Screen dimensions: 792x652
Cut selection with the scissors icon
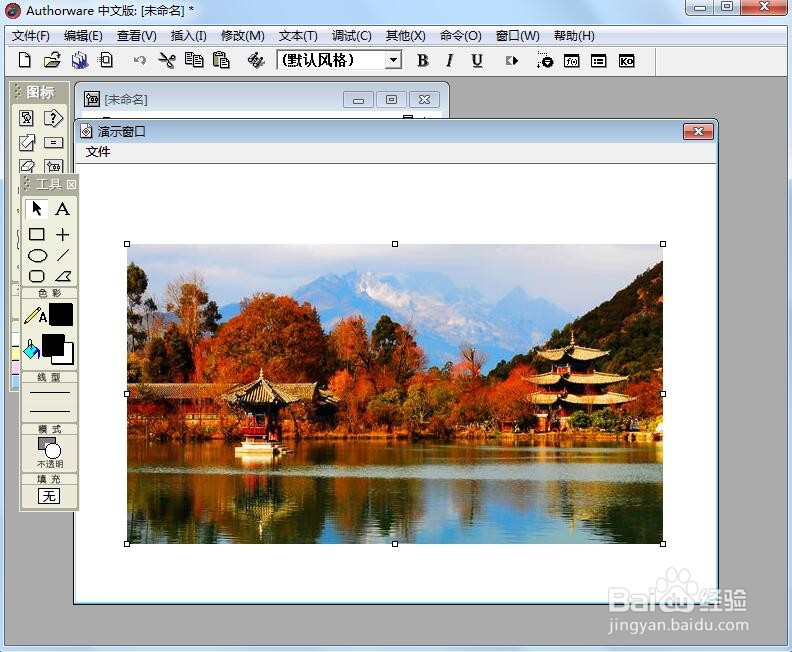[167, 60]
